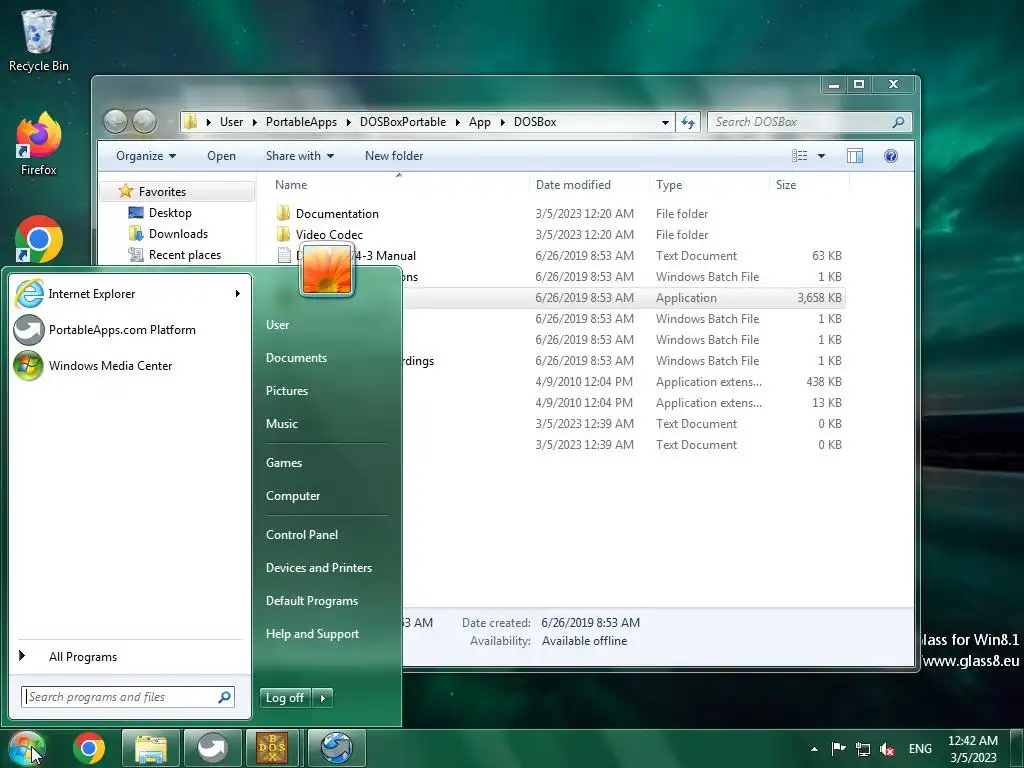Open Pictures from Start menu
The height and width of the screenshot is (768, 1024).
click(287, 391)
